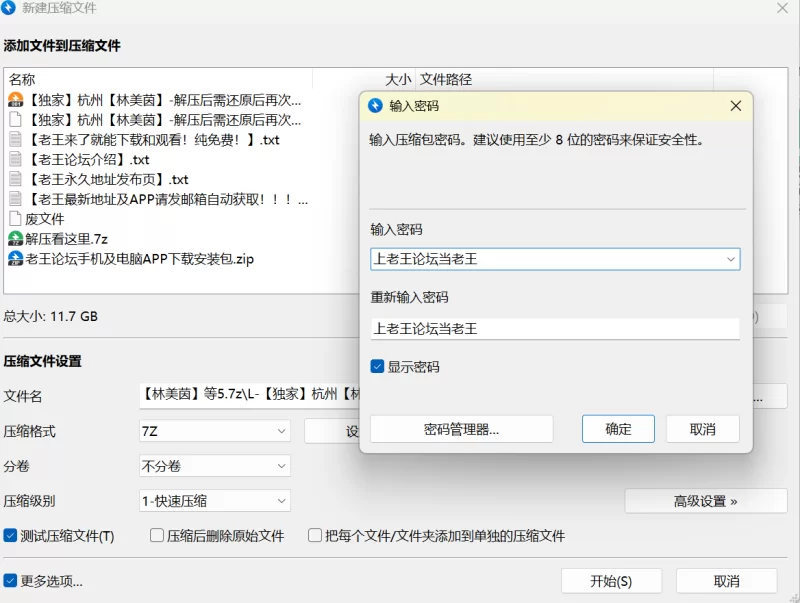This screenshot has height=603, width=800.
Task: Open 密码管理器... button
Action: tap(461, 429)
